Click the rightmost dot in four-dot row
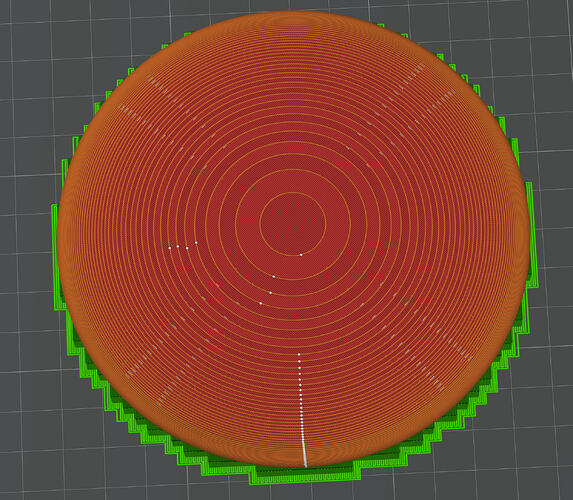Image resolution: width=573 pixels, height=500 pixels. 196,242
